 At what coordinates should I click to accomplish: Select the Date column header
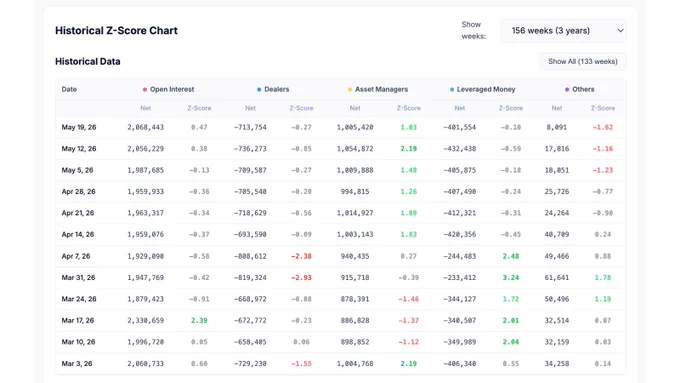coord(69,89)
